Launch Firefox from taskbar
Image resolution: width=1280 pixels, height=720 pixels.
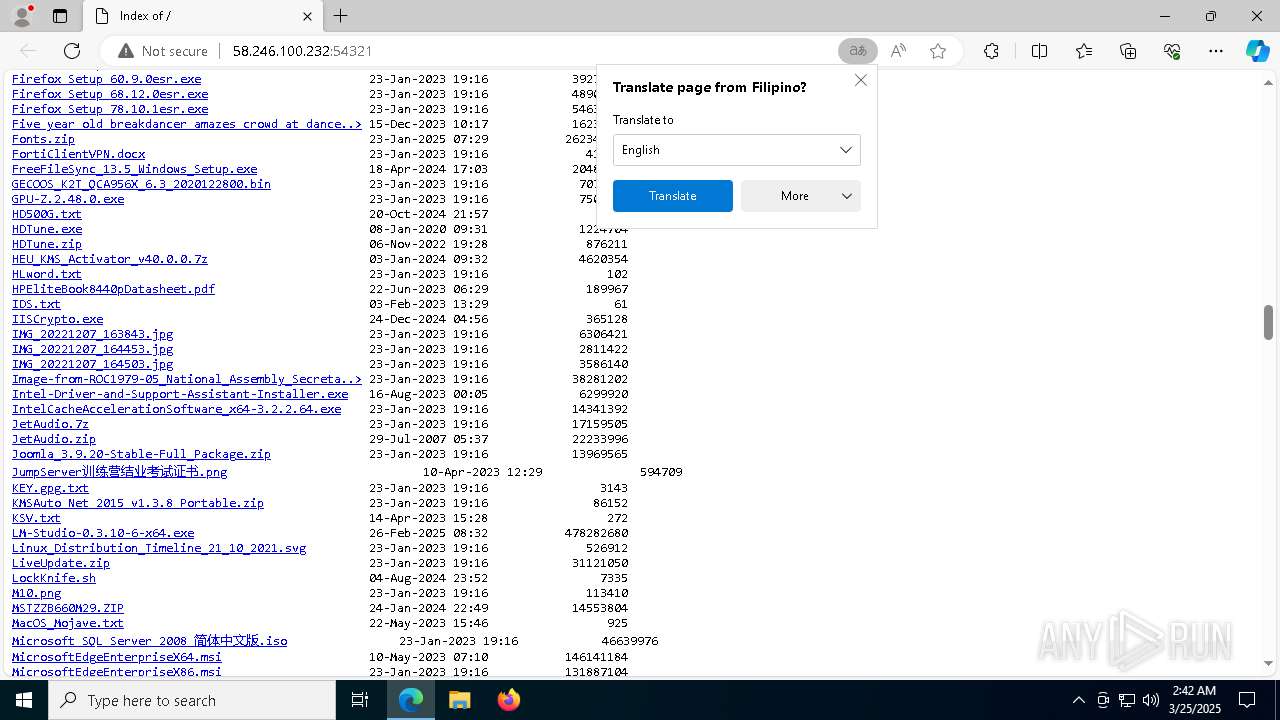point(508,700)
